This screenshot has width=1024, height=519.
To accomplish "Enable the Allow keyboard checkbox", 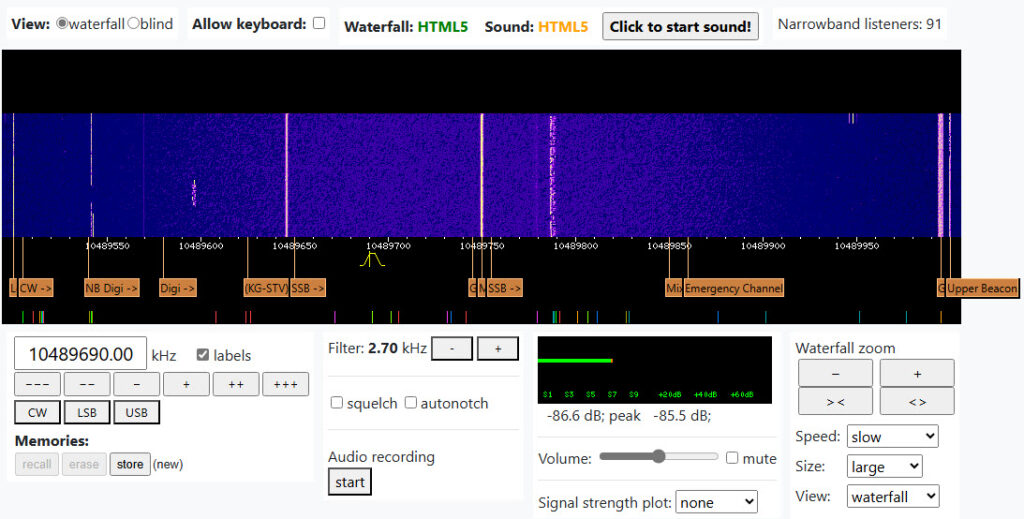I will (319, 23).
